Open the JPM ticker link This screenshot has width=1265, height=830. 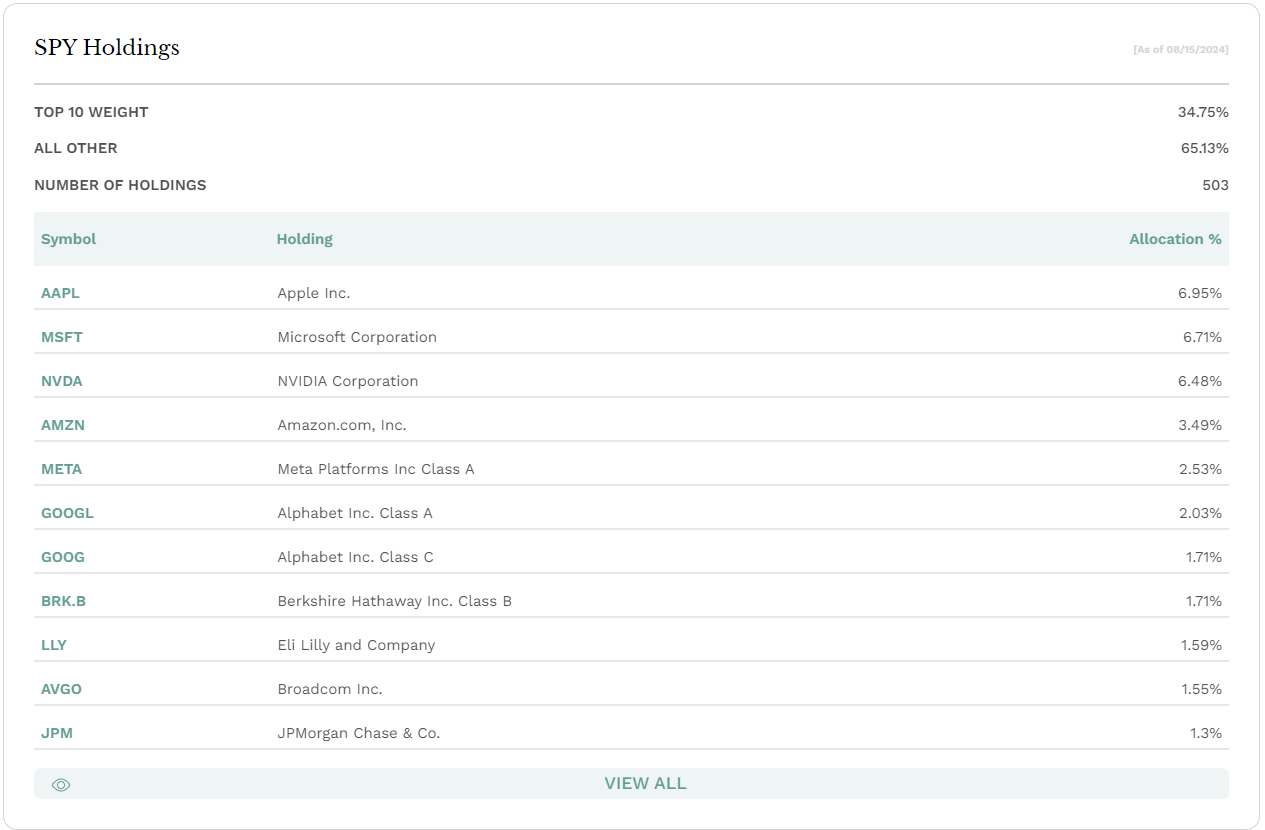pos(57,733)
